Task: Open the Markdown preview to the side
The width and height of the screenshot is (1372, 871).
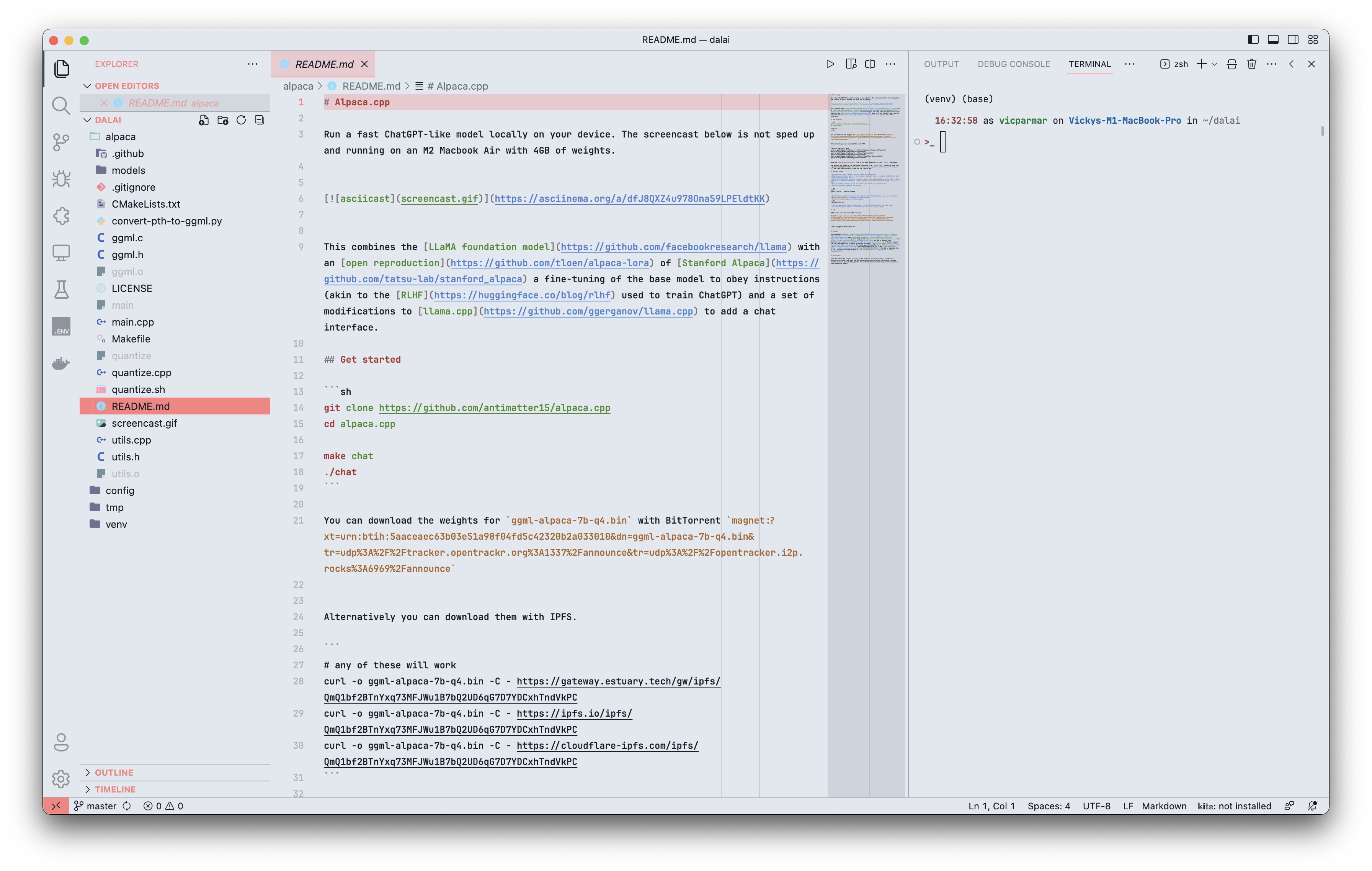Action: click(851, 64)
